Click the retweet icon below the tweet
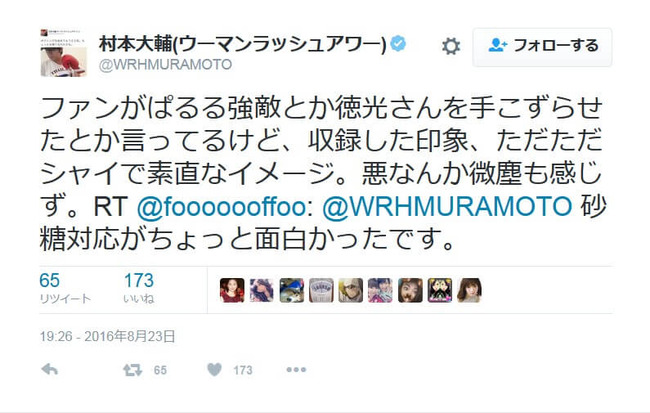 click(x=133, y=370)
